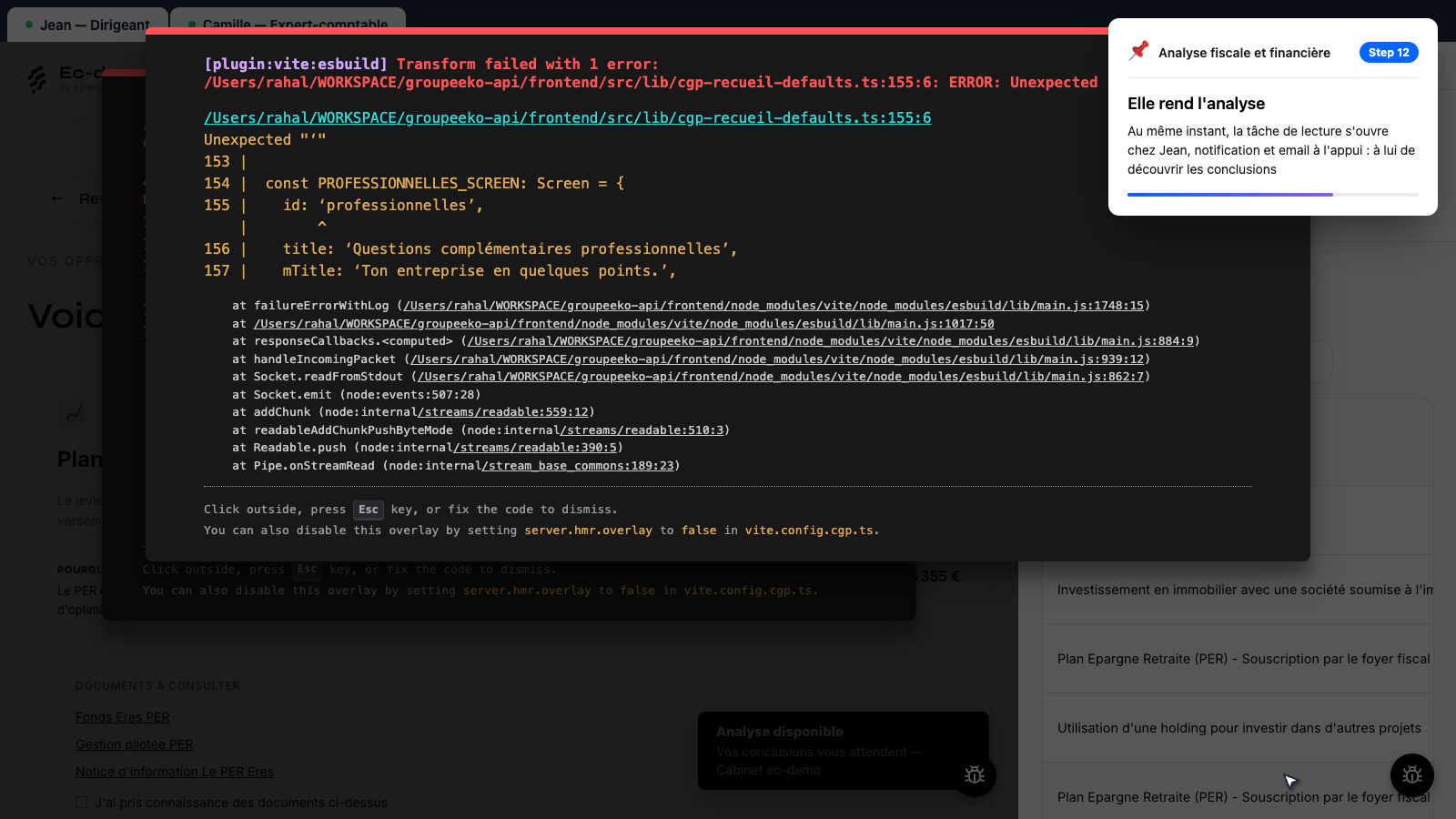Click code line 154 'const PROFESSIONNELLES_SCREEN'
Image resolution: width=1456 pixels, height=819 pixels.
[x=414, y=183]
